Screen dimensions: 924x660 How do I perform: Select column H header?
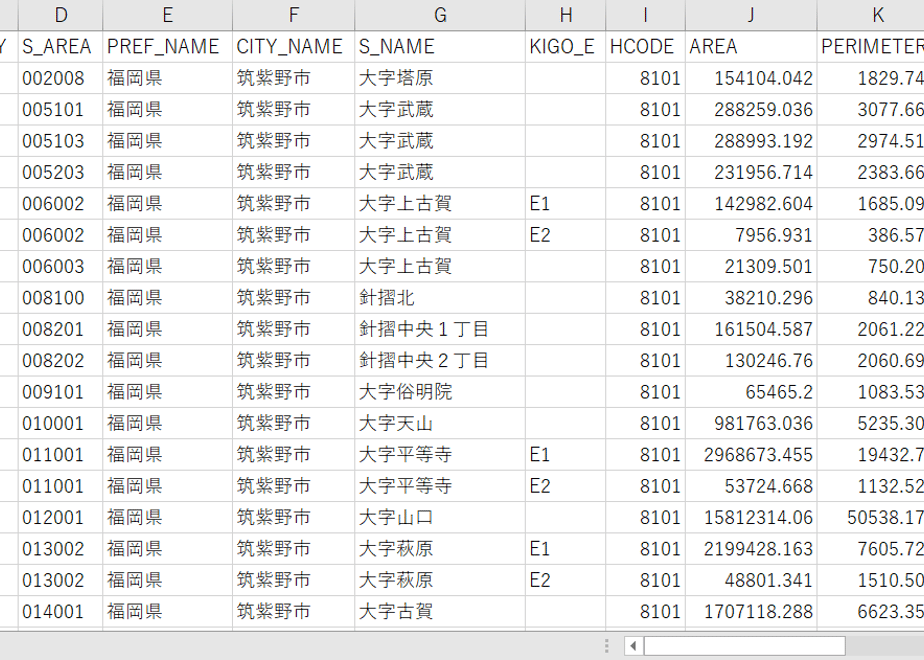pyautogui.click(x=566, y=15)
